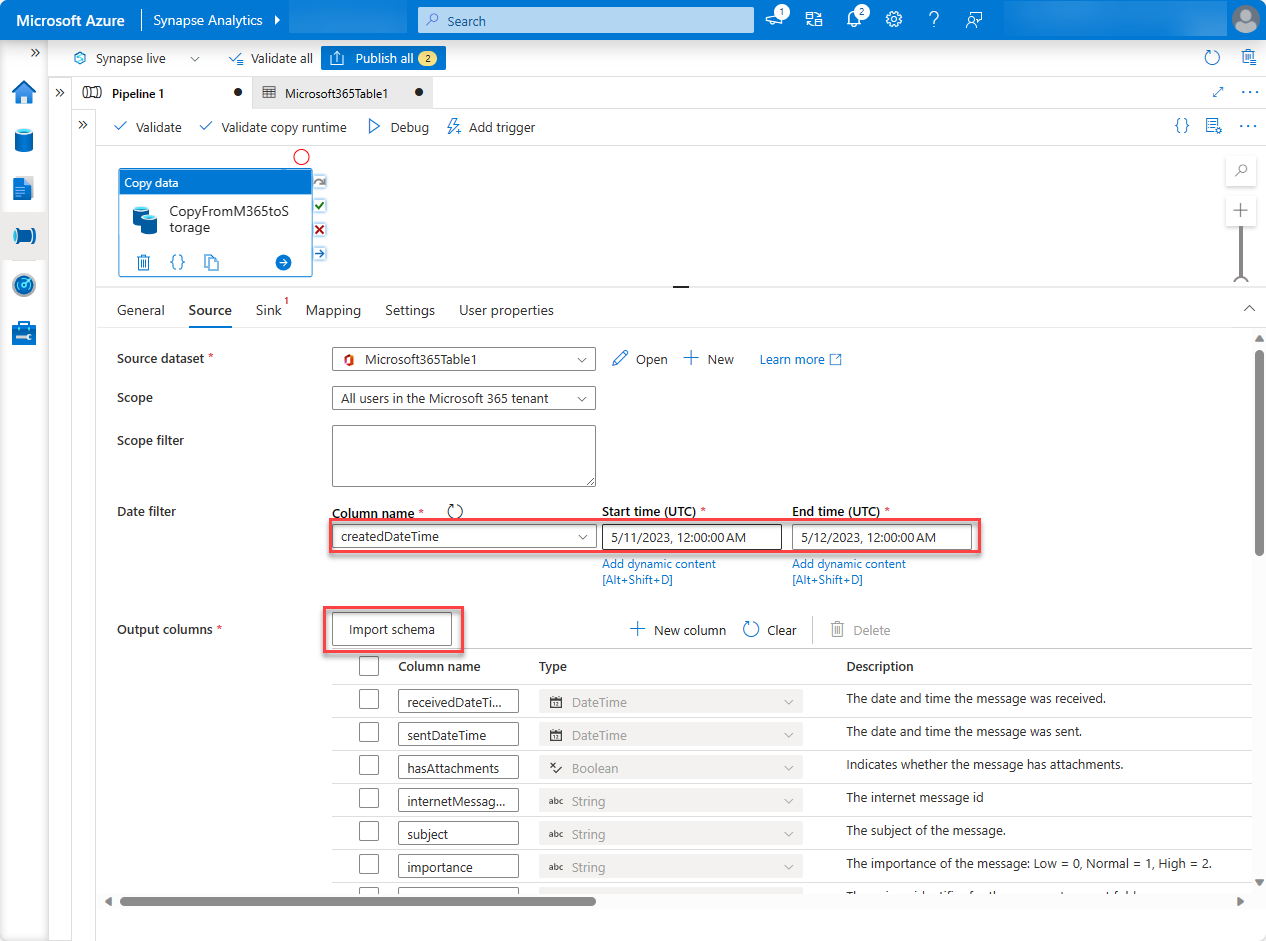Open the Azure settings gear icon
This screenshot has width=1266, height=941.
pos(893,19)
